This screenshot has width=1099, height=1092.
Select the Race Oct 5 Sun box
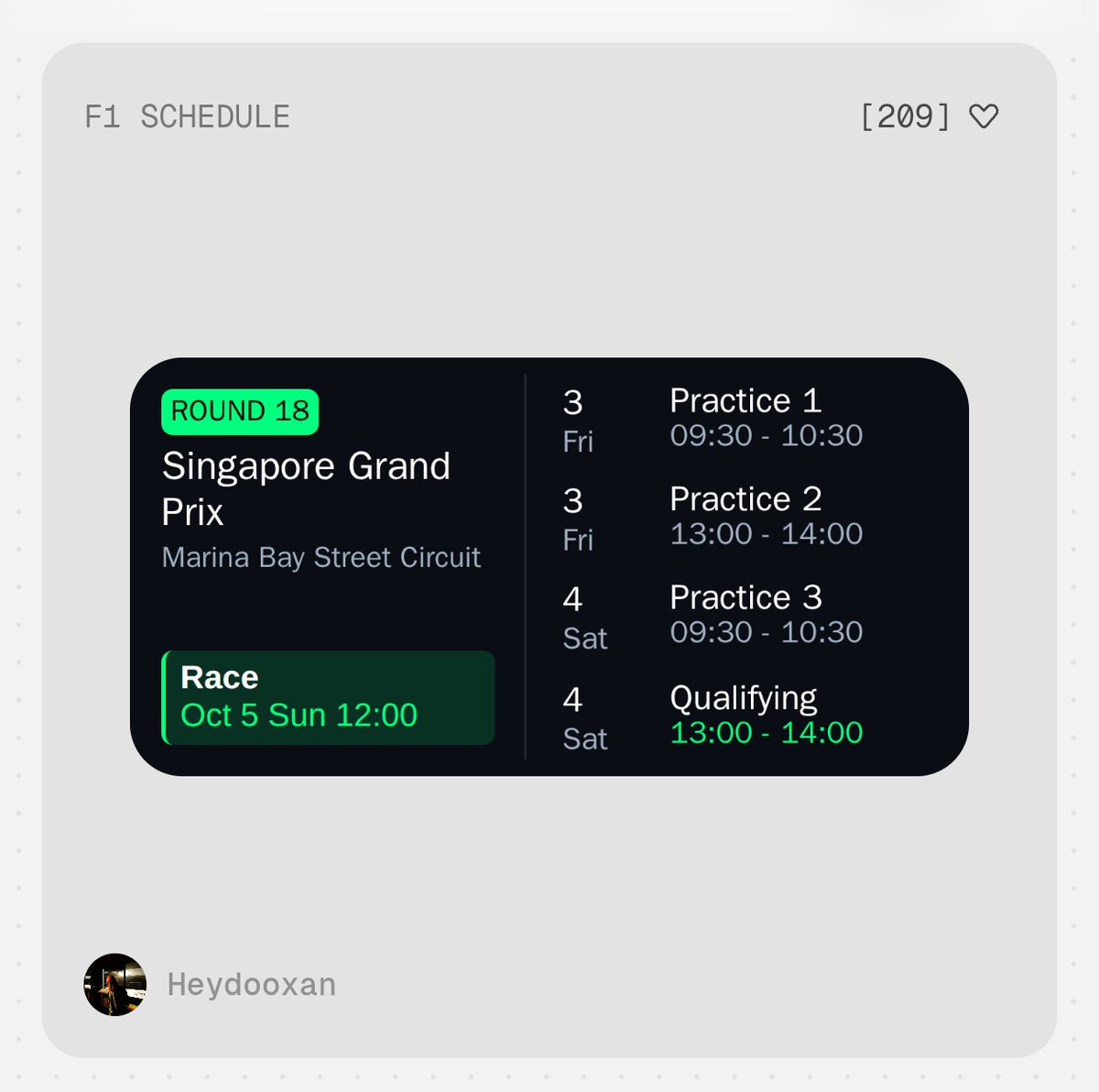(x=330, y=697)
